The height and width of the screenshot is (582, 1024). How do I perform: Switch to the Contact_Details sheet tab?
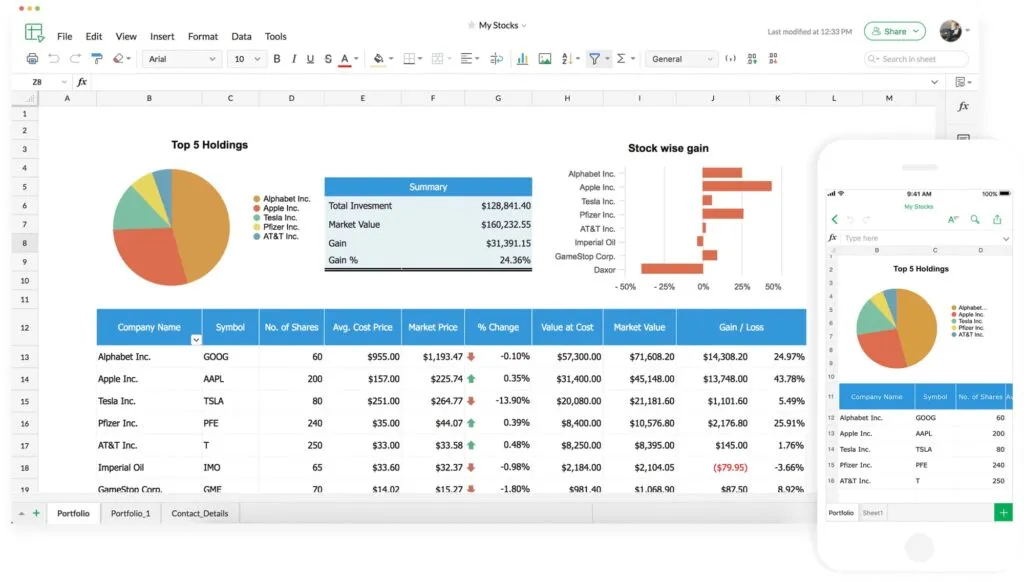[x=199, y=513]
